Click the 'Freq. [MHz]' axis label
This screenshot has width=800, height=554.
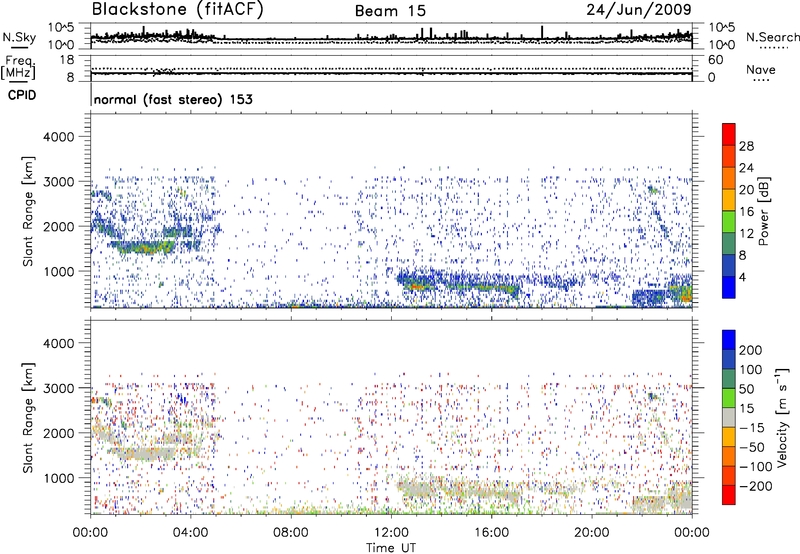coord(18,68)
